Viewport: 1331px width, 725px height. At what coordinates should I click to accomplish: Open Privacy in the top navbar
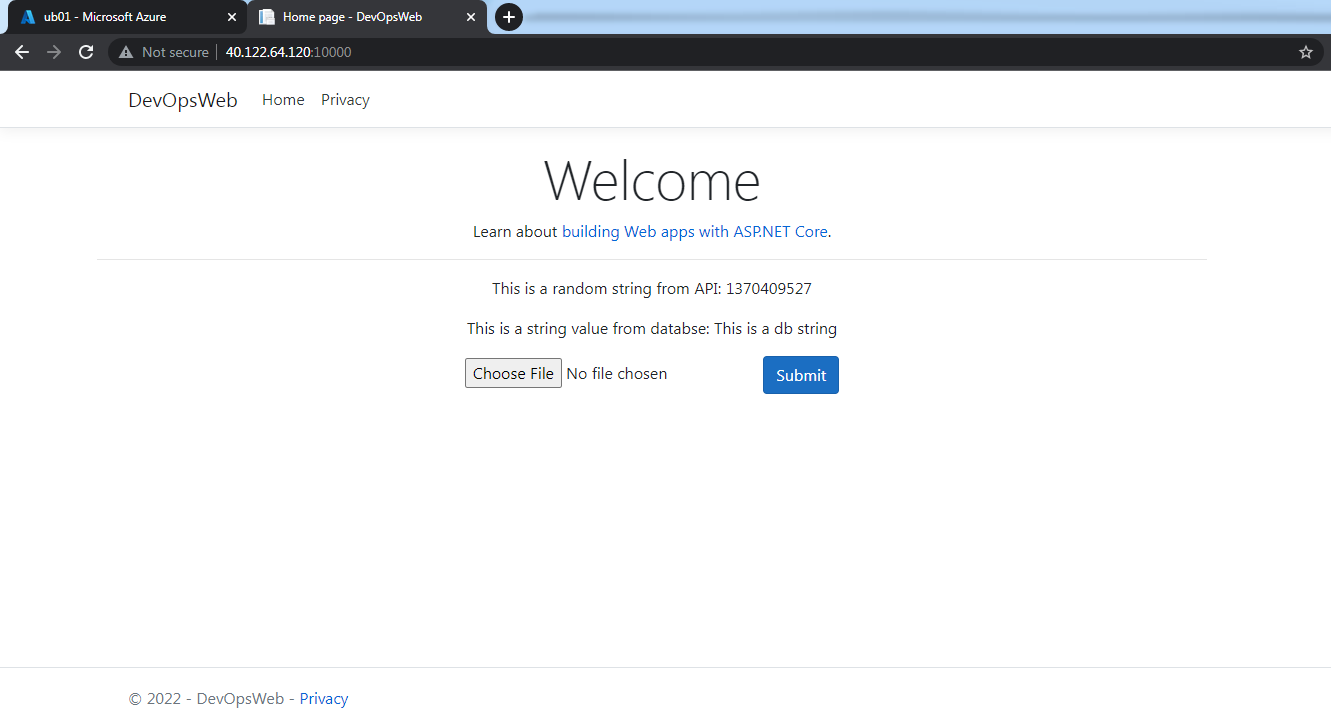[x=345, y=100]
